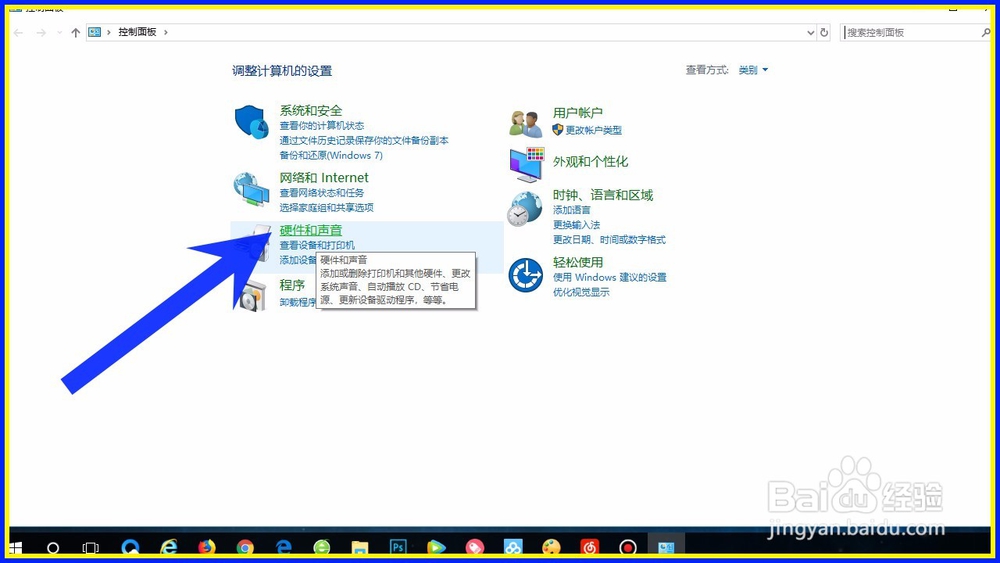This screenshot has height=563, width=1000.
Task: Open 硬件和声音 category
Action: [311, 230]
